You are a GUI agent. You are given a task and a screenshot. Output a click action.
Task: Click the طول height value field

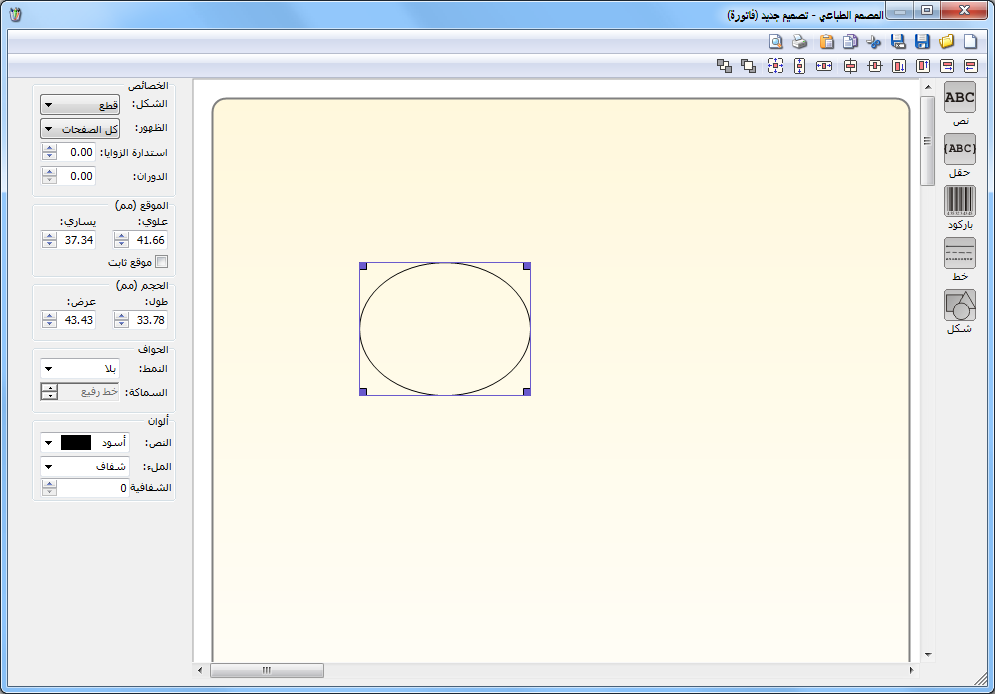coord(148,320)
